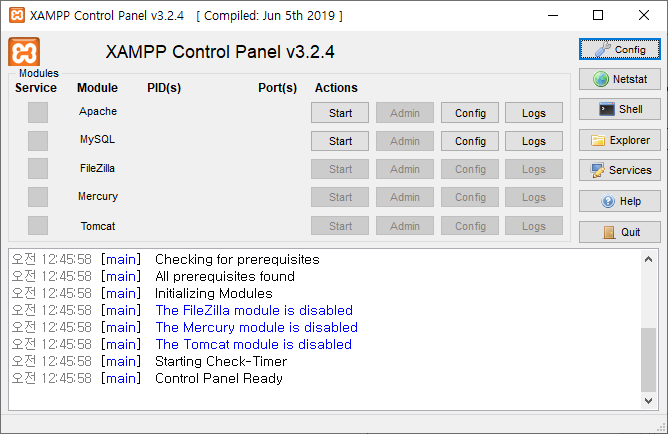
Task: Open the Apache Logs menu
Action: coord(534,113)
